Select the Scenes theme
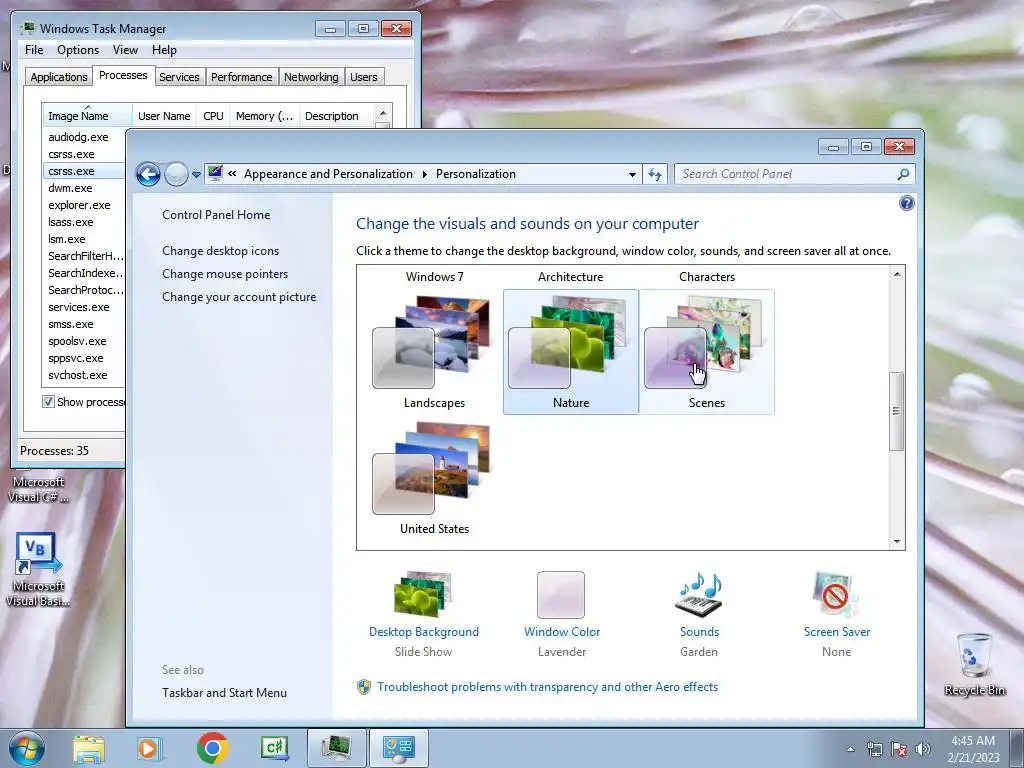This screenshot has width=1024, height=768. (x=707, y=351)
